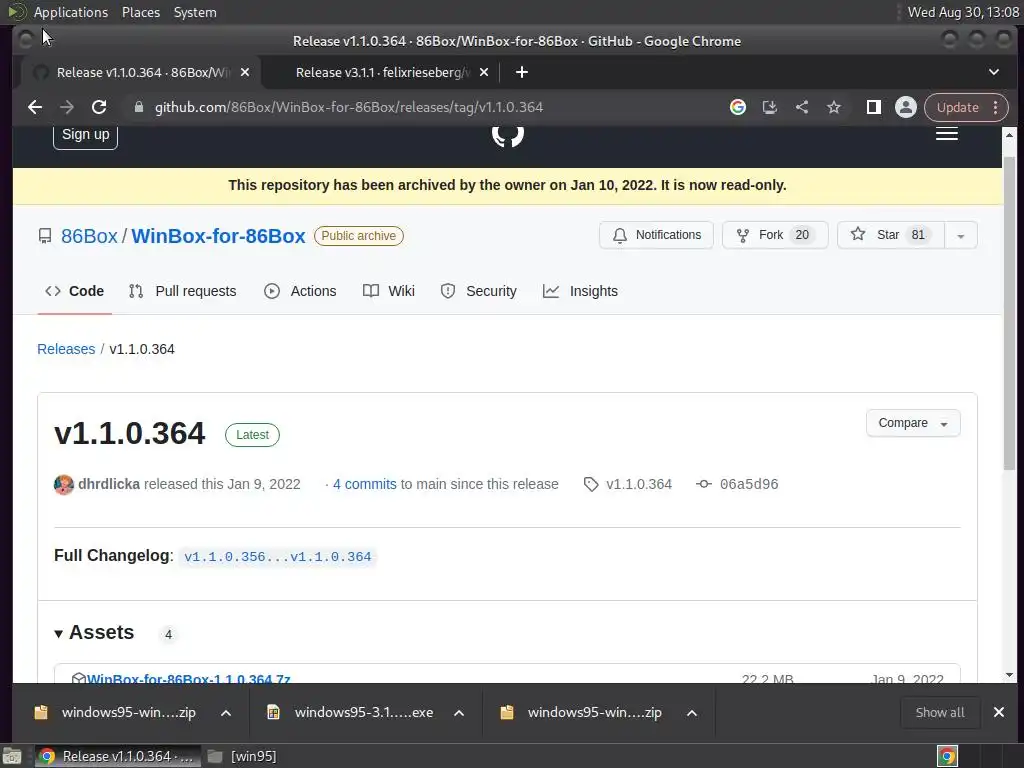Image resolution: width=1024 pixels, height=768 pixels.
Task: Open the Chrome profile avatar
Action: pos(906,107)
